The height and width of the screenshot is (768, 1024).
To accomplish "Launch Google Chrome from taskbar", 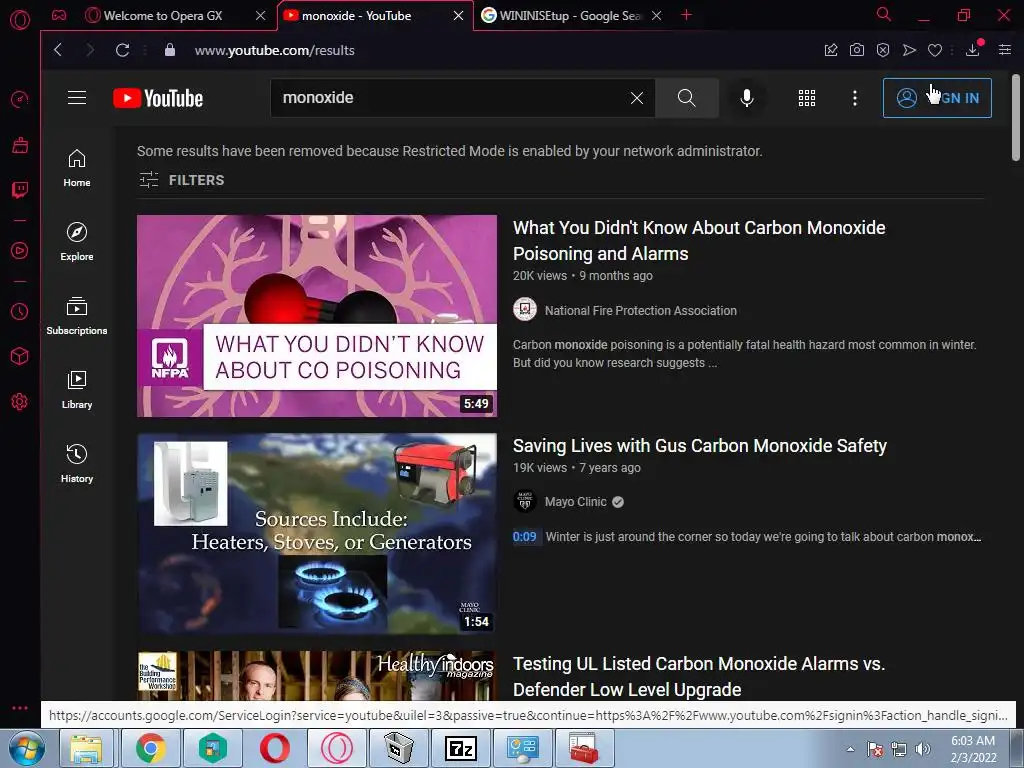I will click(x=150, y=748).
